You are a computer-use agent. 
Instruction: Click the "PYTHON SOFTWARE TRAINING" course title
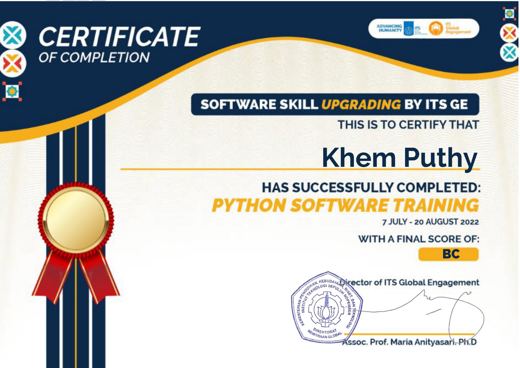pos(345,205)
